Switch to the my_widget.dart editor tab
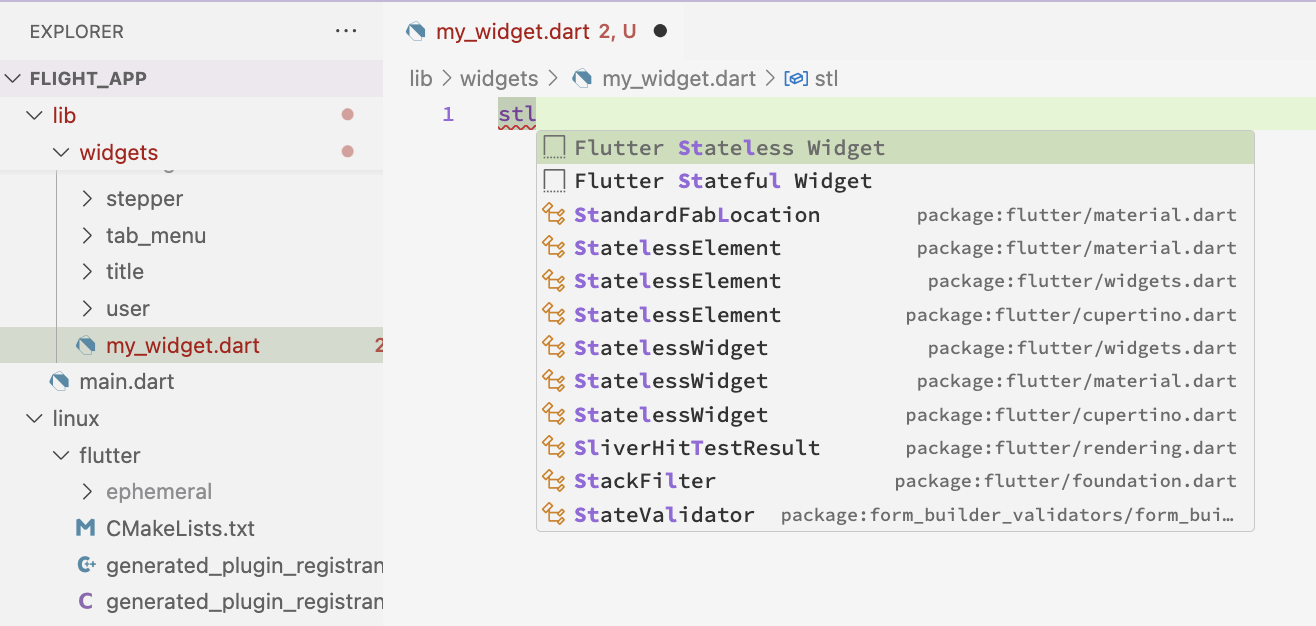Screen dimensions: 1316x626 tap(512, 31)
